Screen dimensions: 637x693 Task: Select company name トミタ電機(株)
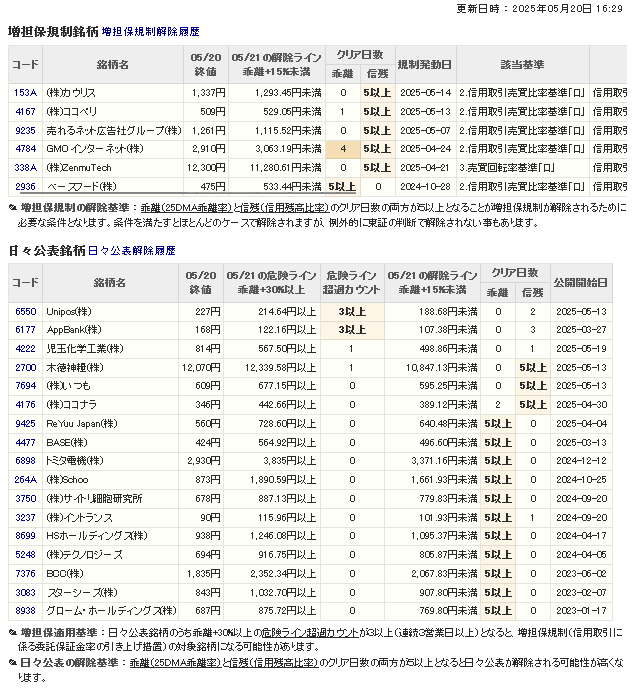pyautogui.click(x=75, y=461)
